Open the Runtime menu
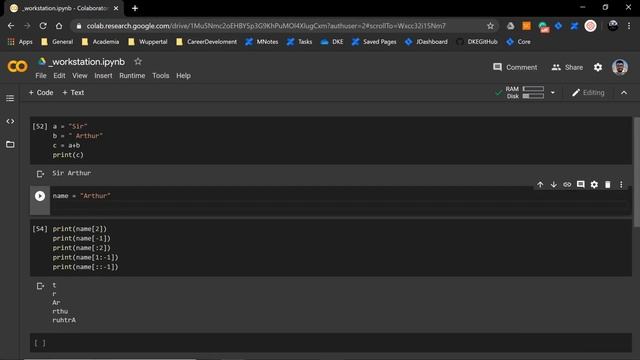This screenshot has height=360, width=640. (x=132, y=76)
